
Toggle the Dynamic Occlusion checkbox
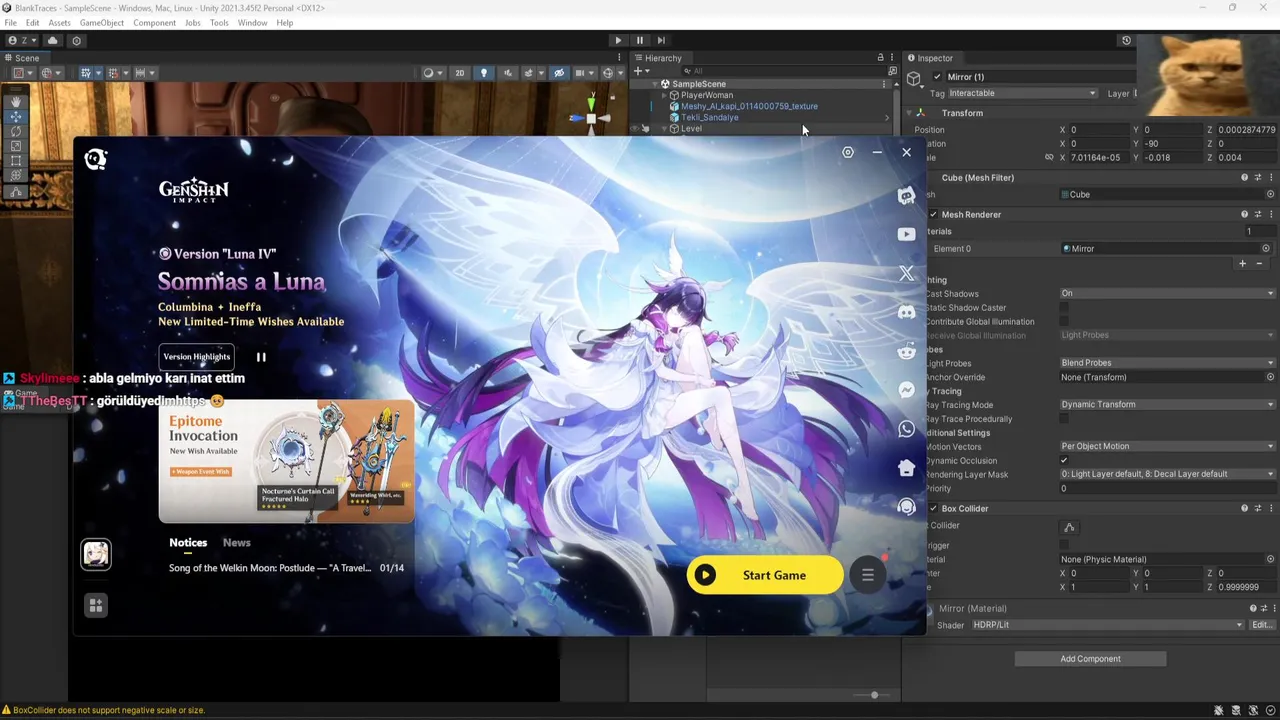[x=1064, y=461]
